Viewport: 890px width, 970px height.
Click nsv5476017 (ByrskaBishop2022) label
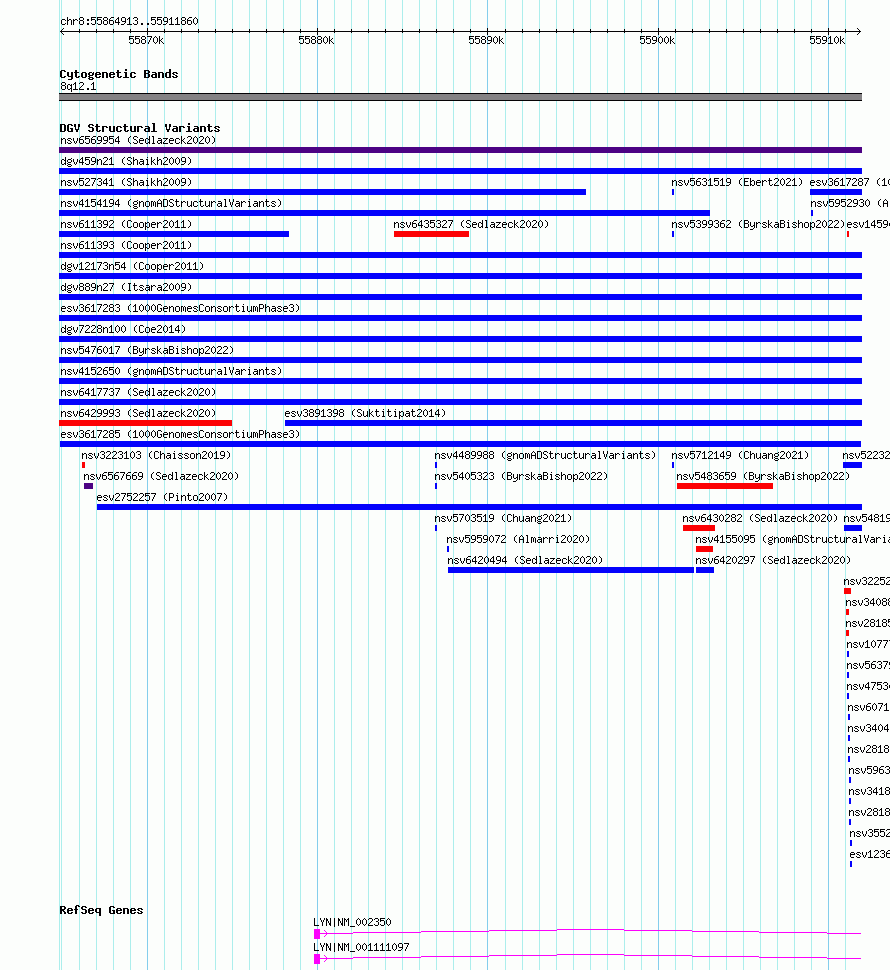point(147,351)
